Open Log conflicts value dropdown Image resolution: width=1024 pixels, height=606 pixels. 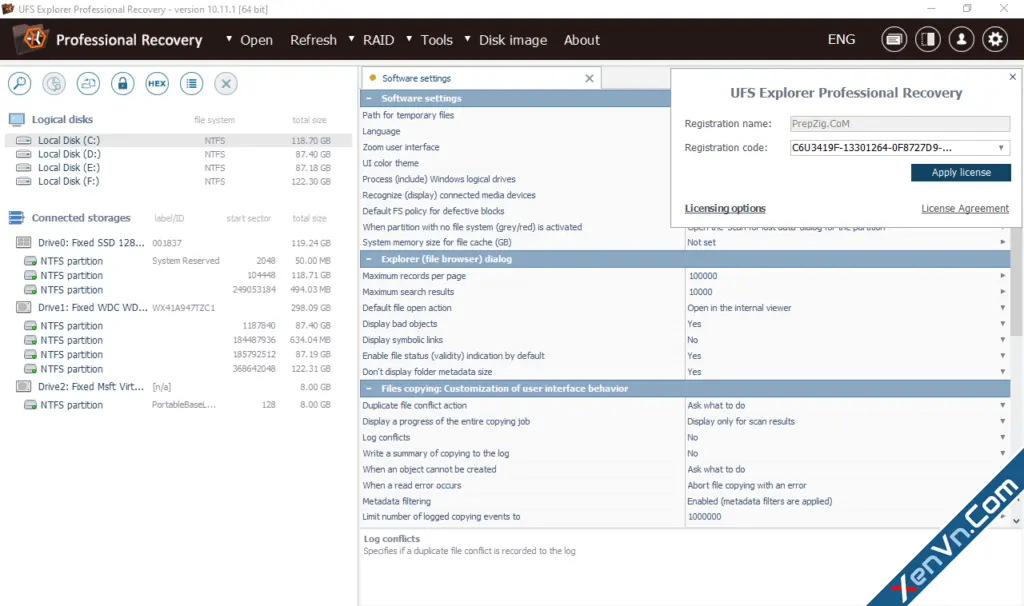point(1002,438)
